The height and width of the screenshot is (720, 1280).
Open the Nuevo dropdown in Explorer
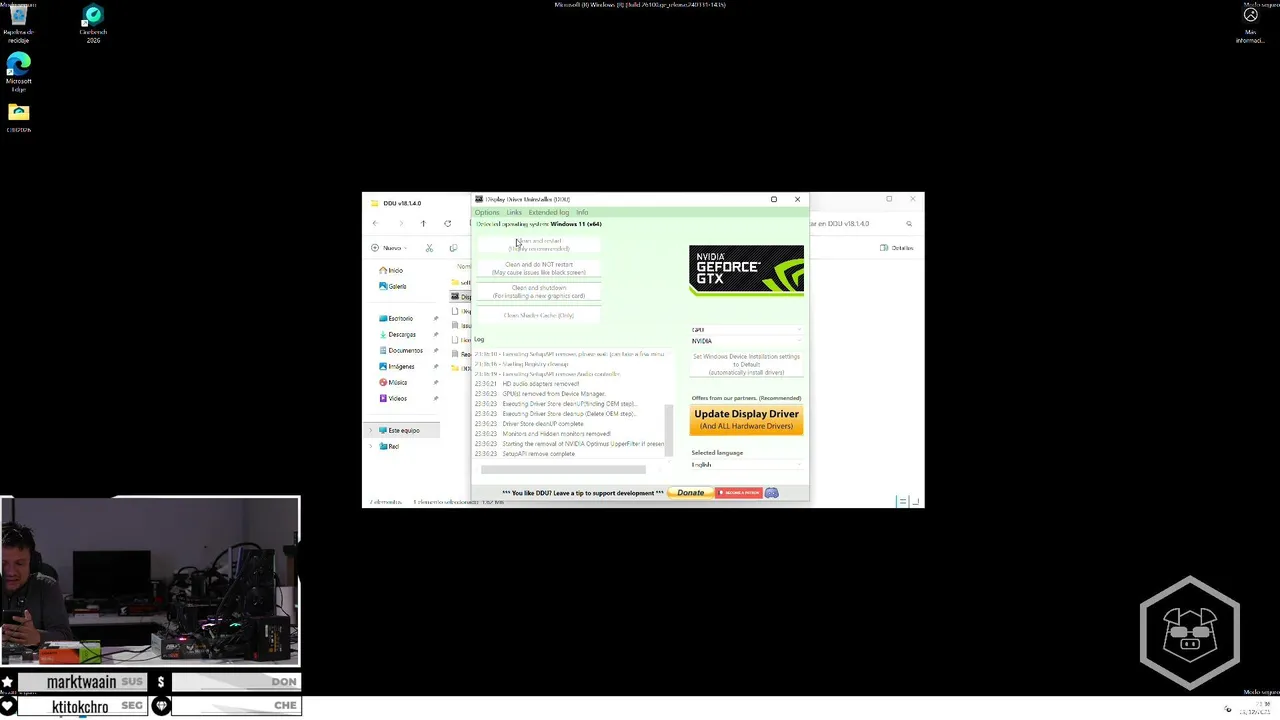tap(388, 248)
